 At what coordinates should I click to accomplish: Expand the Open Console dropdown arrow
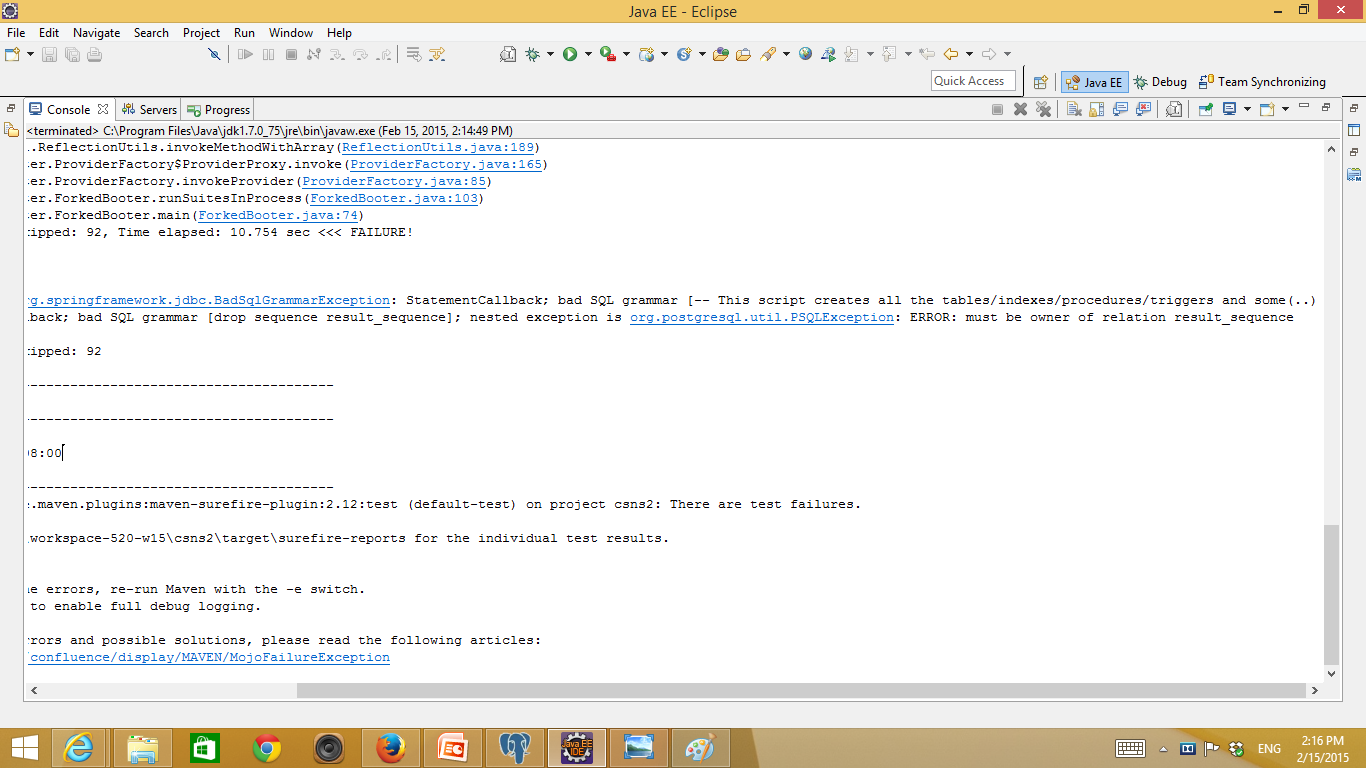coord(1285,109)
